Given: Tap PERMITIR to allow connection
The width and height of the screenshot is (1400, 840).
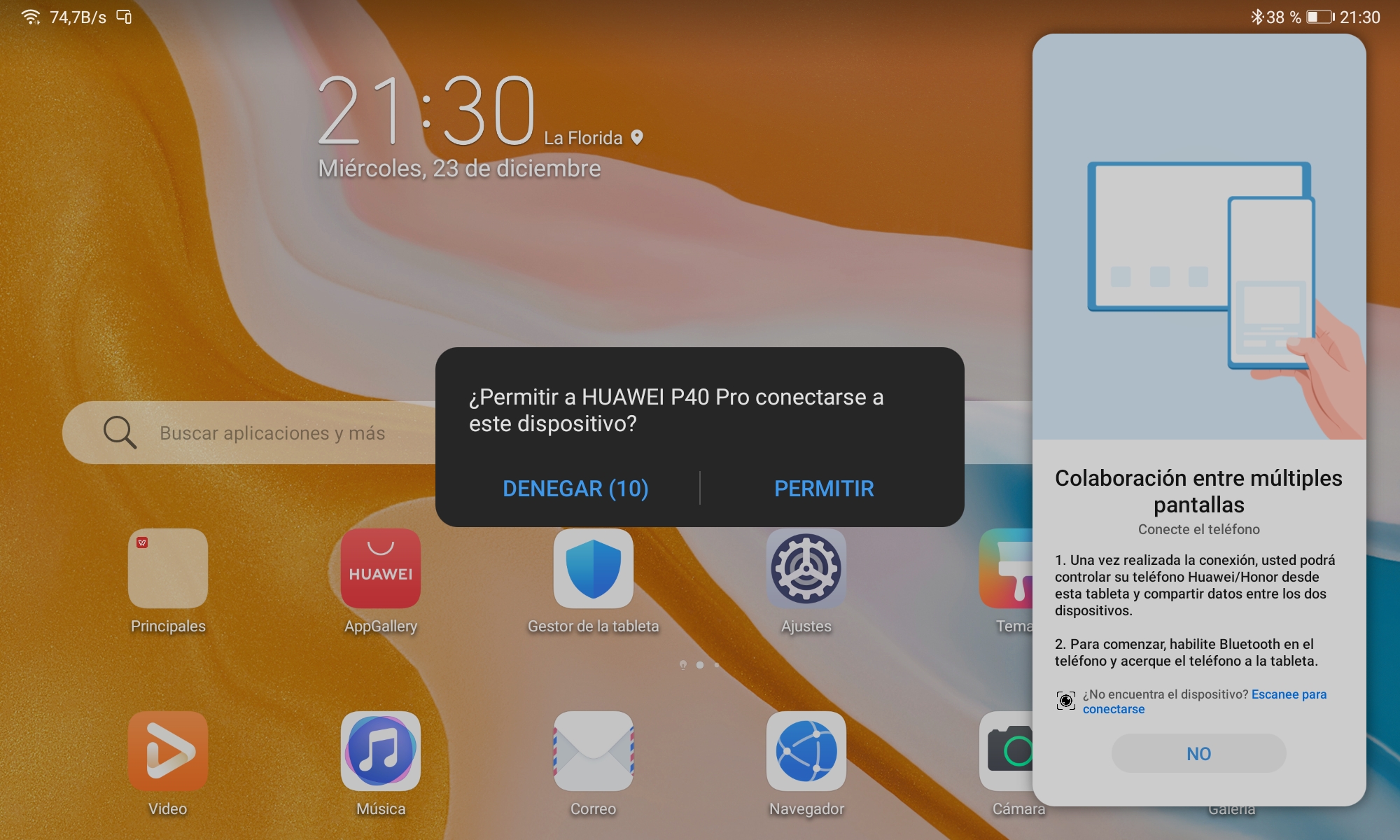Looking at the screenshot, I should pos(824,489).
